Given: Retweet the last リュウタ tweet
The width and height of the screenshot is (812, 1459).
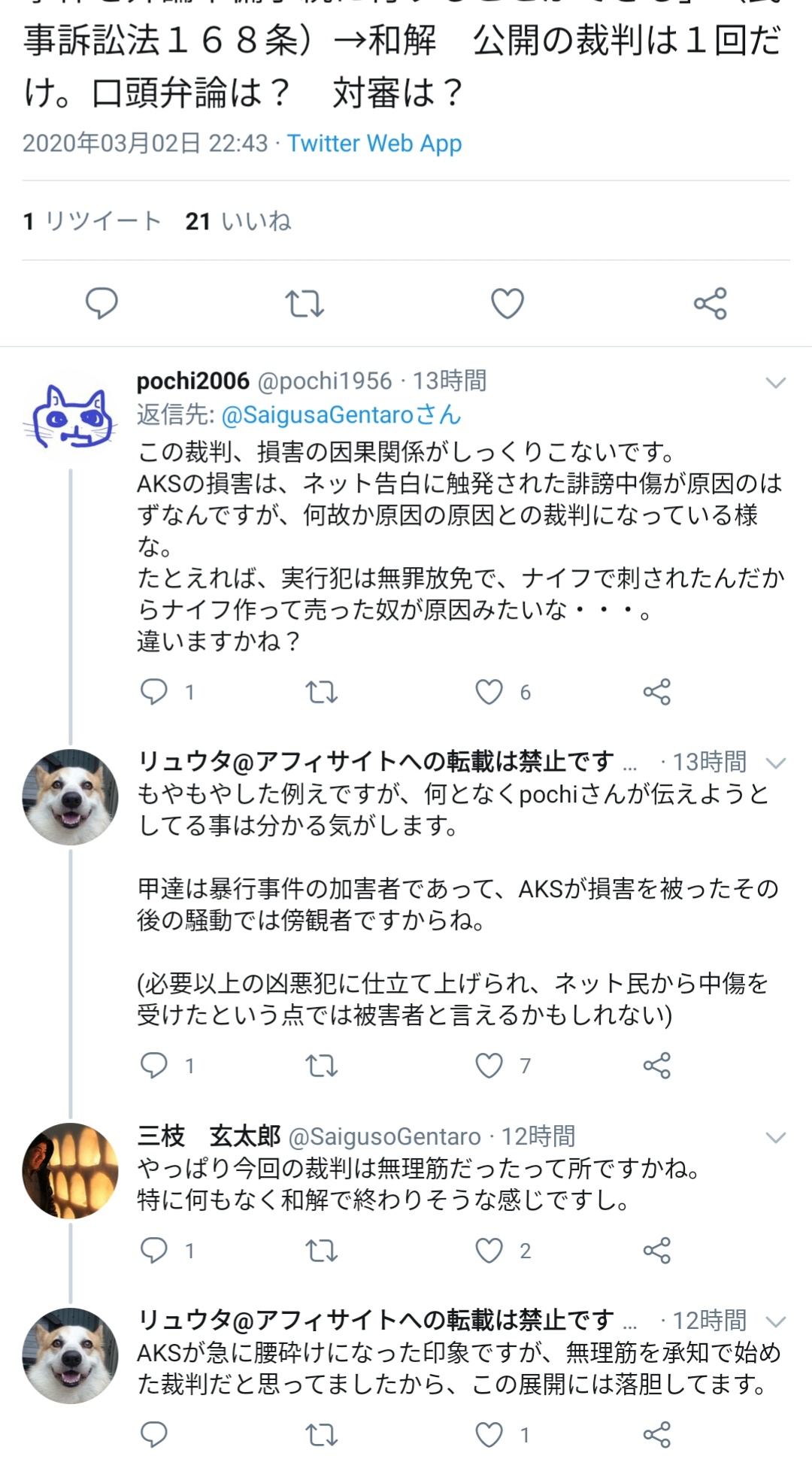Looking at the screenshot, I should (x=322, y=1434).
